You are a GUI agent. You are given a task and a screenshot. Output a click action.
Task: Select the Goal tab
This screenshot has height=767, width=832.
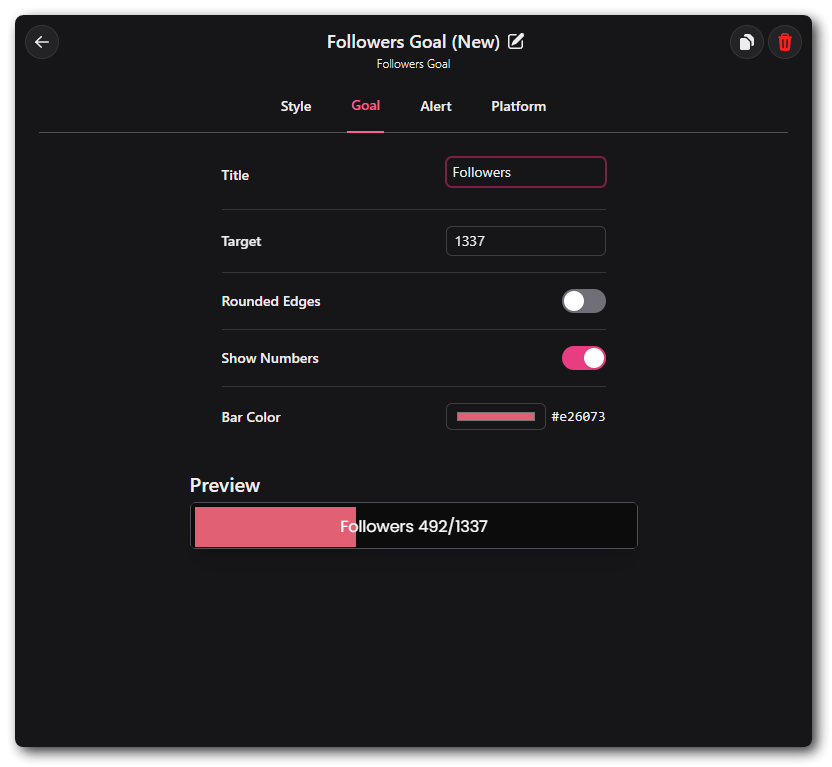click(365, 105)
